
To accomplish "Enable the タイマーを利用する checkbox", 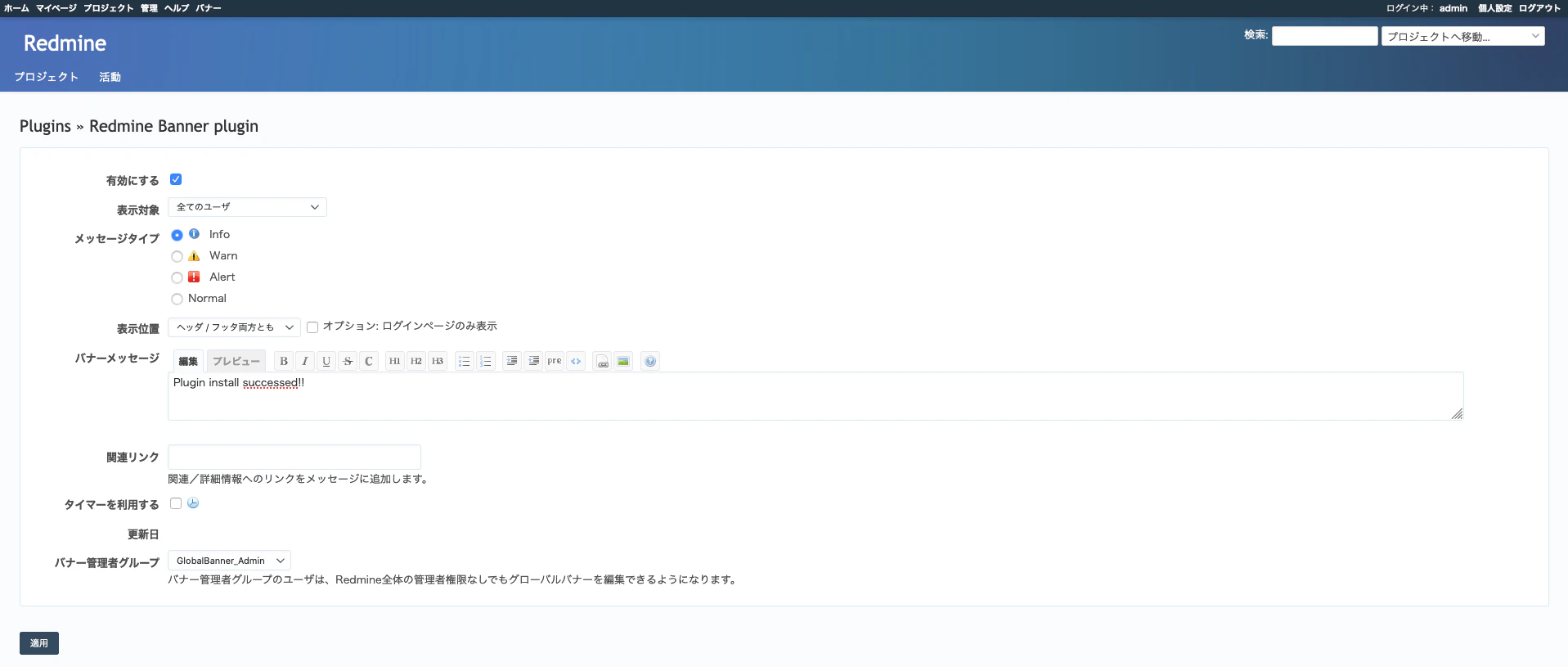I will (x=176, y=503).
